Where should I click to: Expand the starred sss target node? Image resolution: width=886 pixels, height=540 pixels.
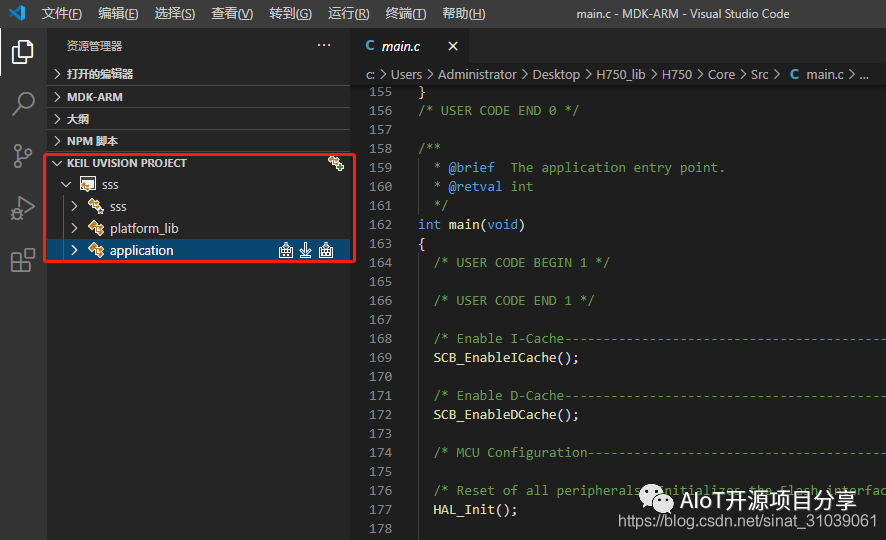pyautogui.click(x=75, y=206)
